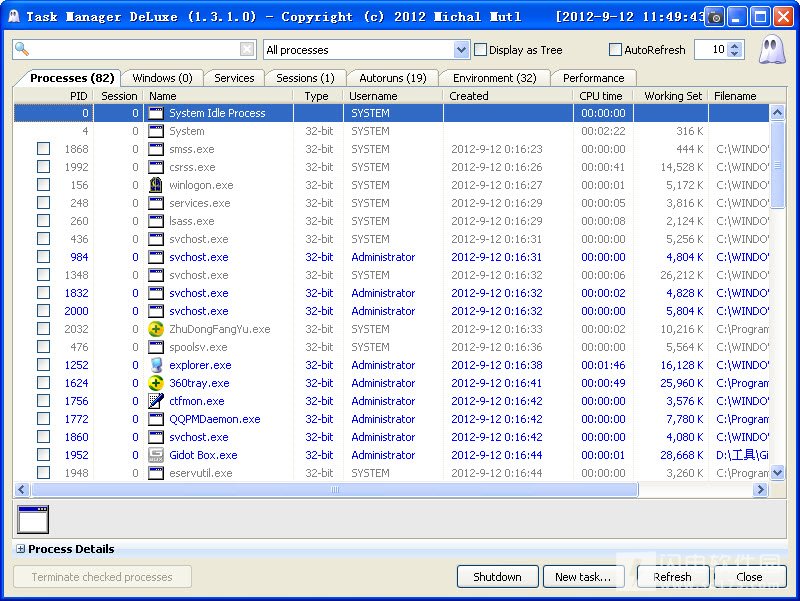Click the horizontal scrollbar left arrow
Viewport: 800px width, 601px height.
21,490
